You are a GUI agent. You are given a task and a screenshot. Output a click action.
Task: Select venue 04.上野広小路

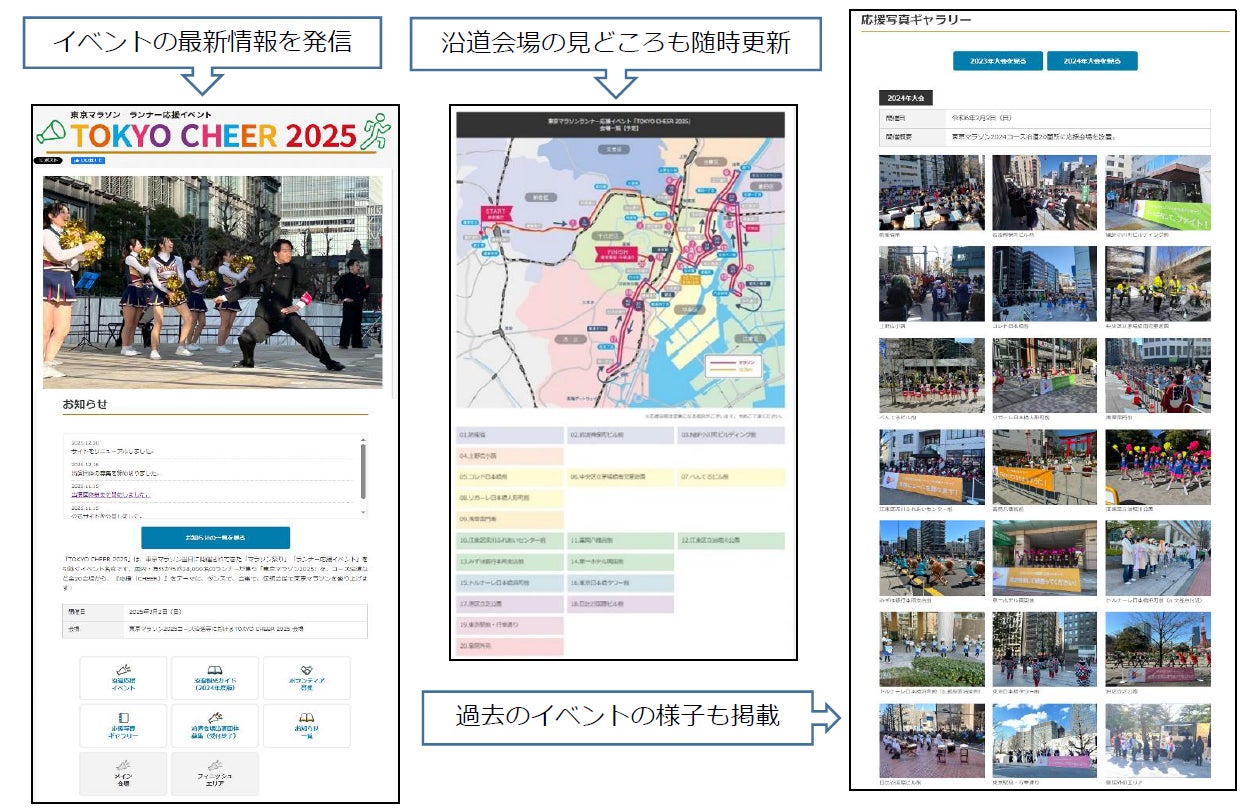point(510,456)
